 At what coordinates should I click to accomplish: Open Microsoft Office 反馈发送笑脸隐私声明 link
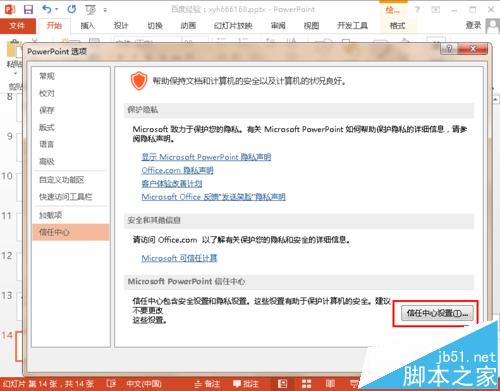[213, 197]
